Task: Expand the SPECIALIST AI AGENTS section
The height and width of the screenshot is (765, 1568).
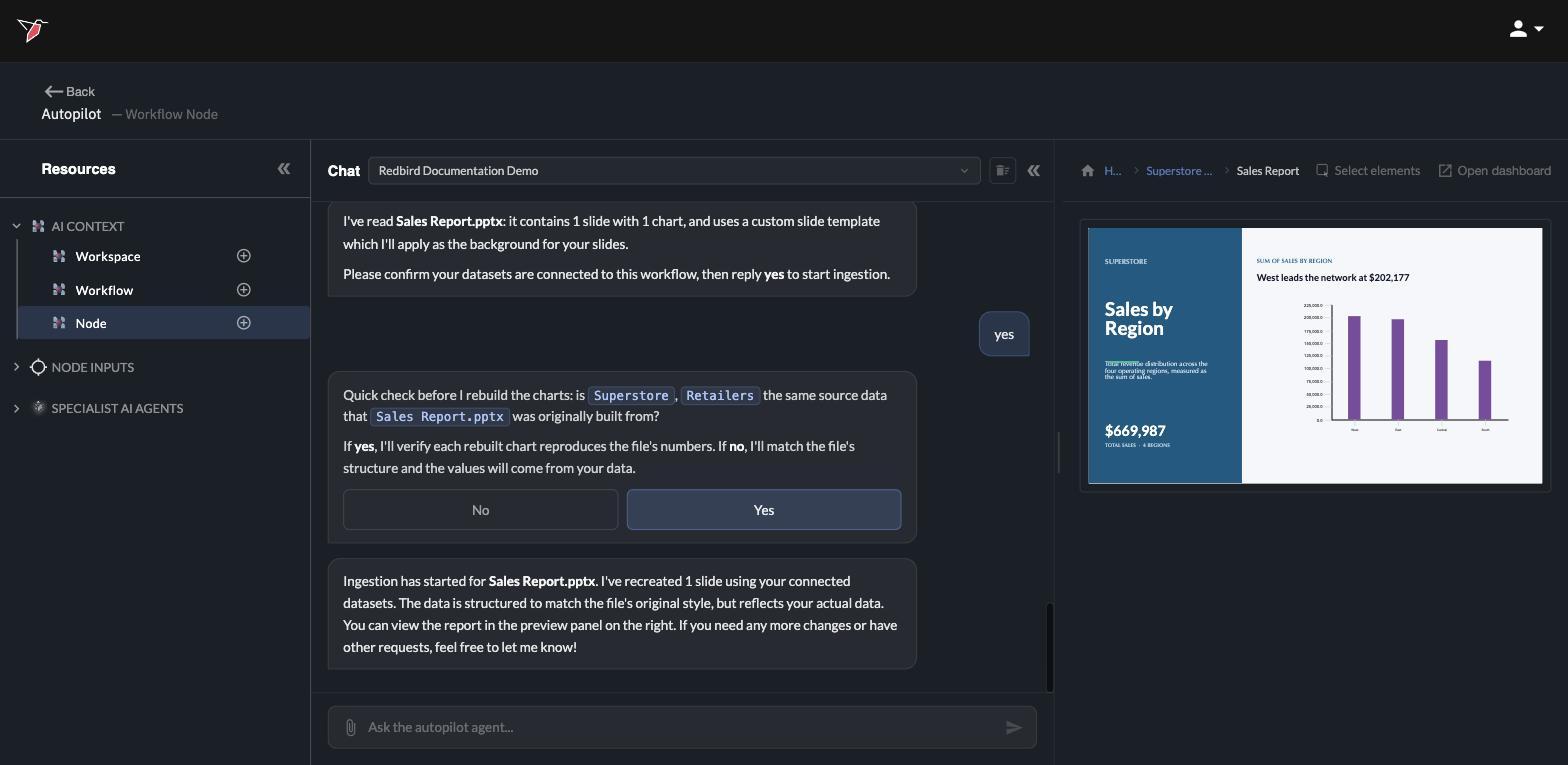Action: point(16,408)
